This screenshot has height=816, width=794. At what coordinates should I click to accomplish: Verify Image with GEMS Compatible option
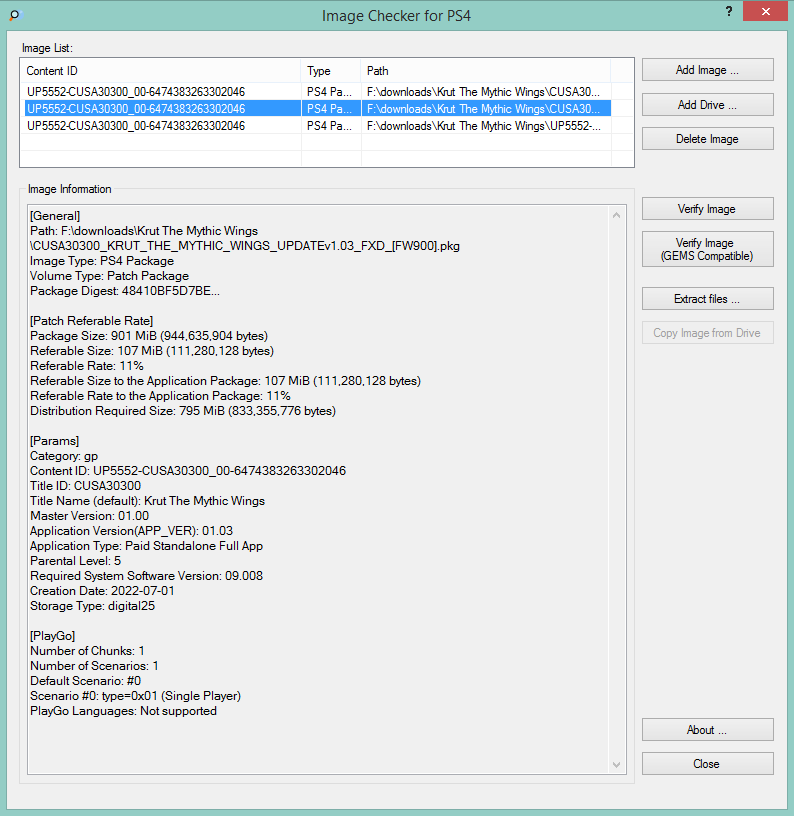(x=707, y=249)
